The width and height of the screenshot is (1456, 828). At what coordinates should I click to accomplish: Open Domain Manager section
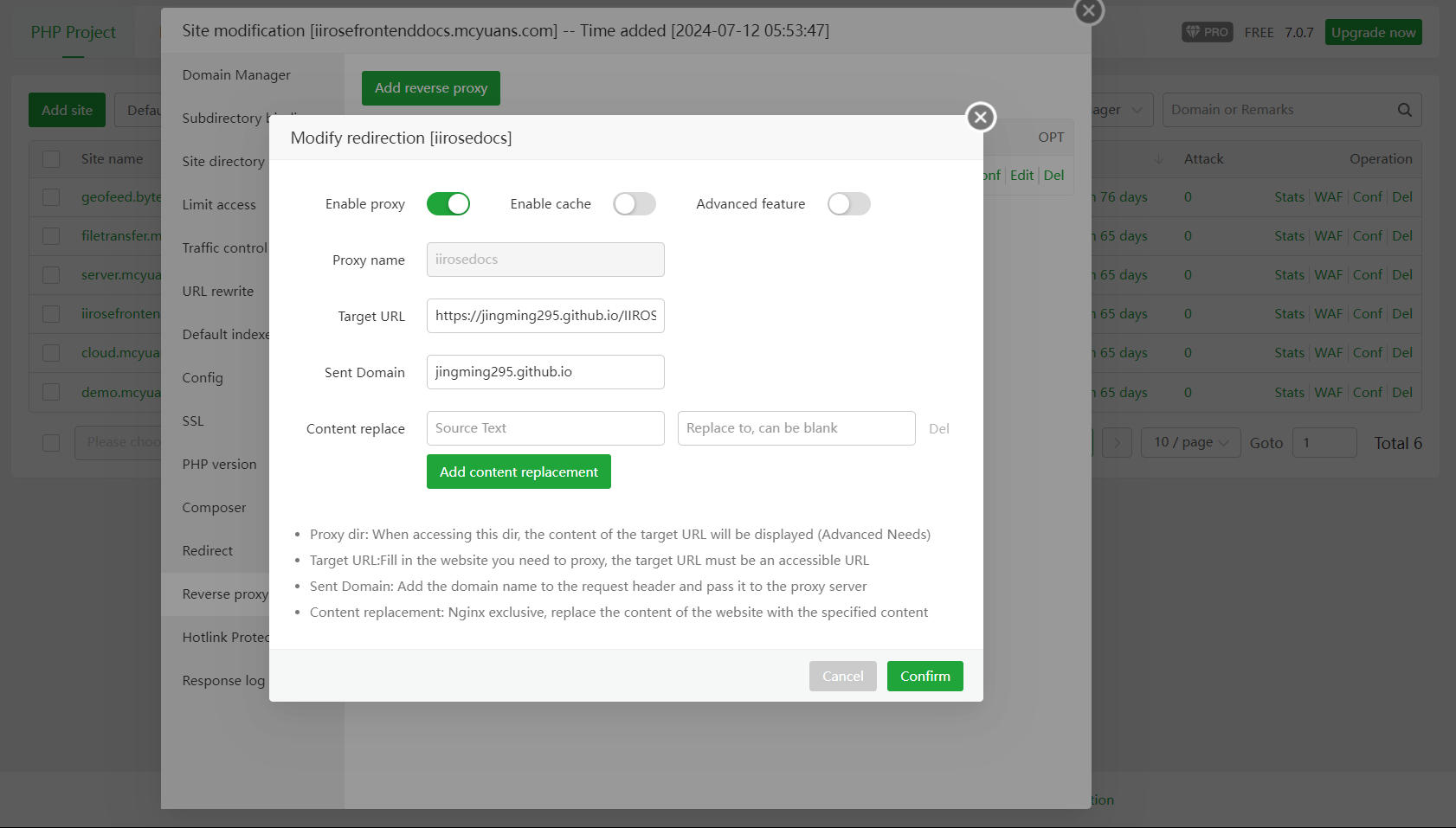point(236,75)
